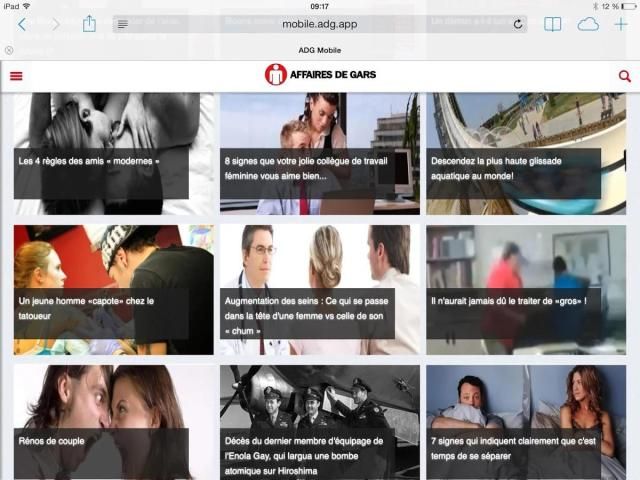Open the 7 signes se séparer article
Image resolution: width=640 pixels, height=480 pixels.
click(526, 422)
